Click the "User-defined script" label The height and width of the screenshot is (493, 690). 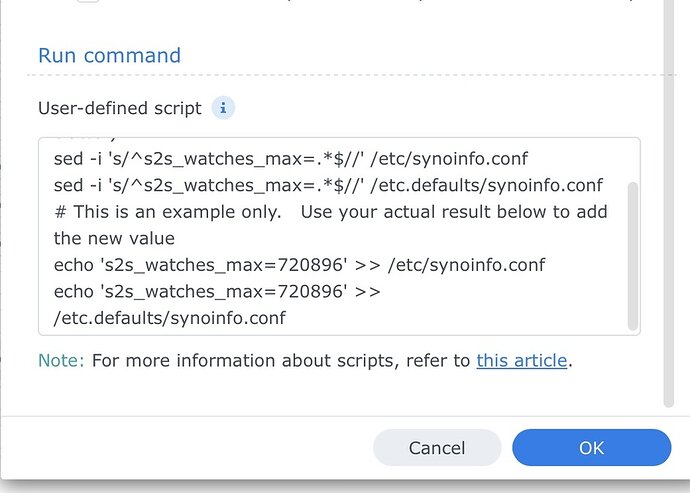click(120, 108)
